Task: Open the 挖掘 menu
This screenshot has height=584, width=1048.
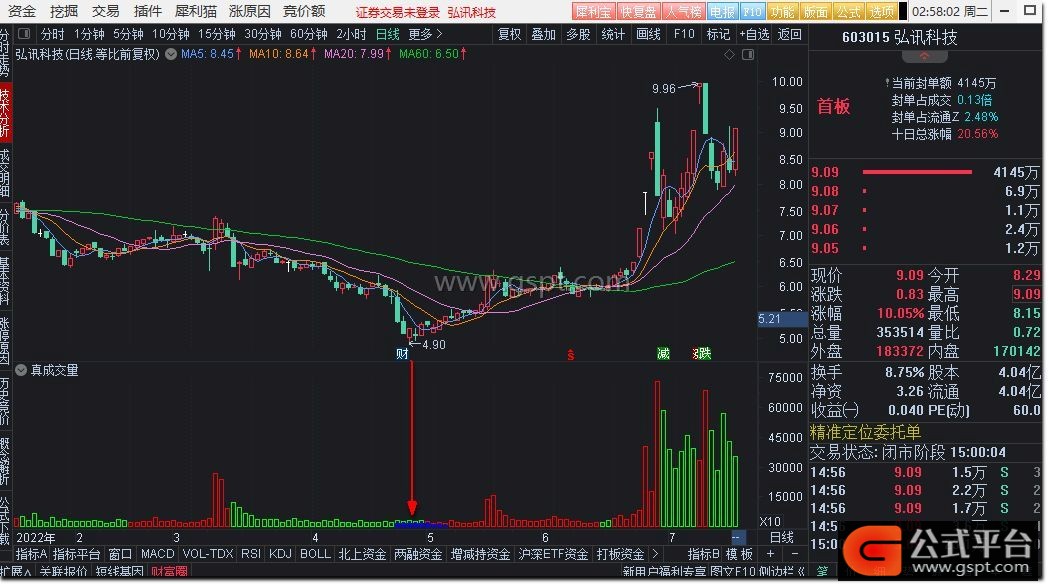Action: [x=64, y=11]
